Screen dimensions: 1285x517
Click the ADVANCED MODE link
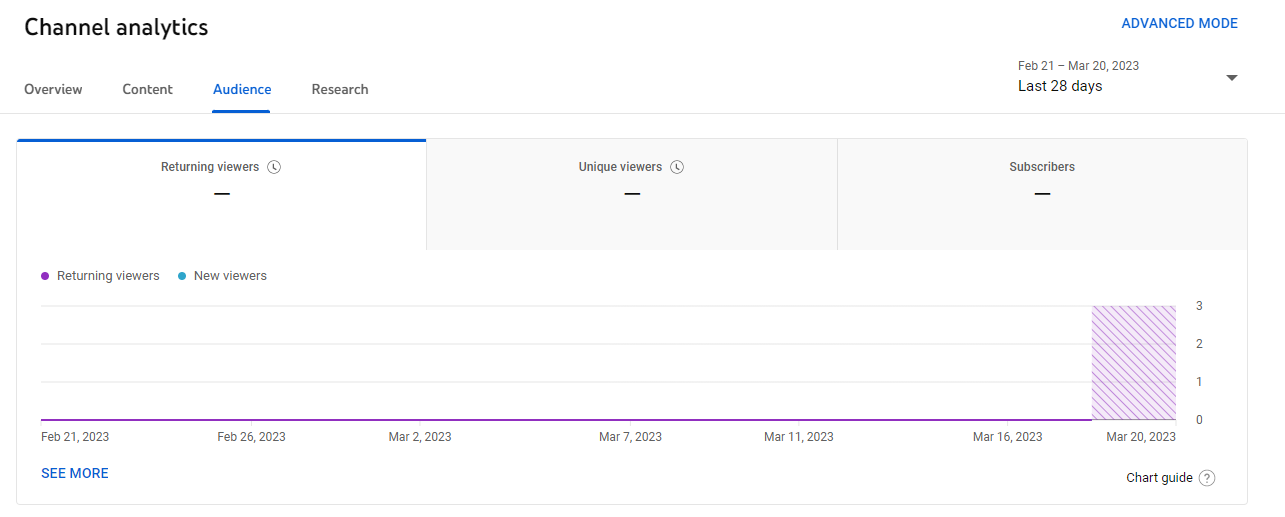pos(1180,23)
